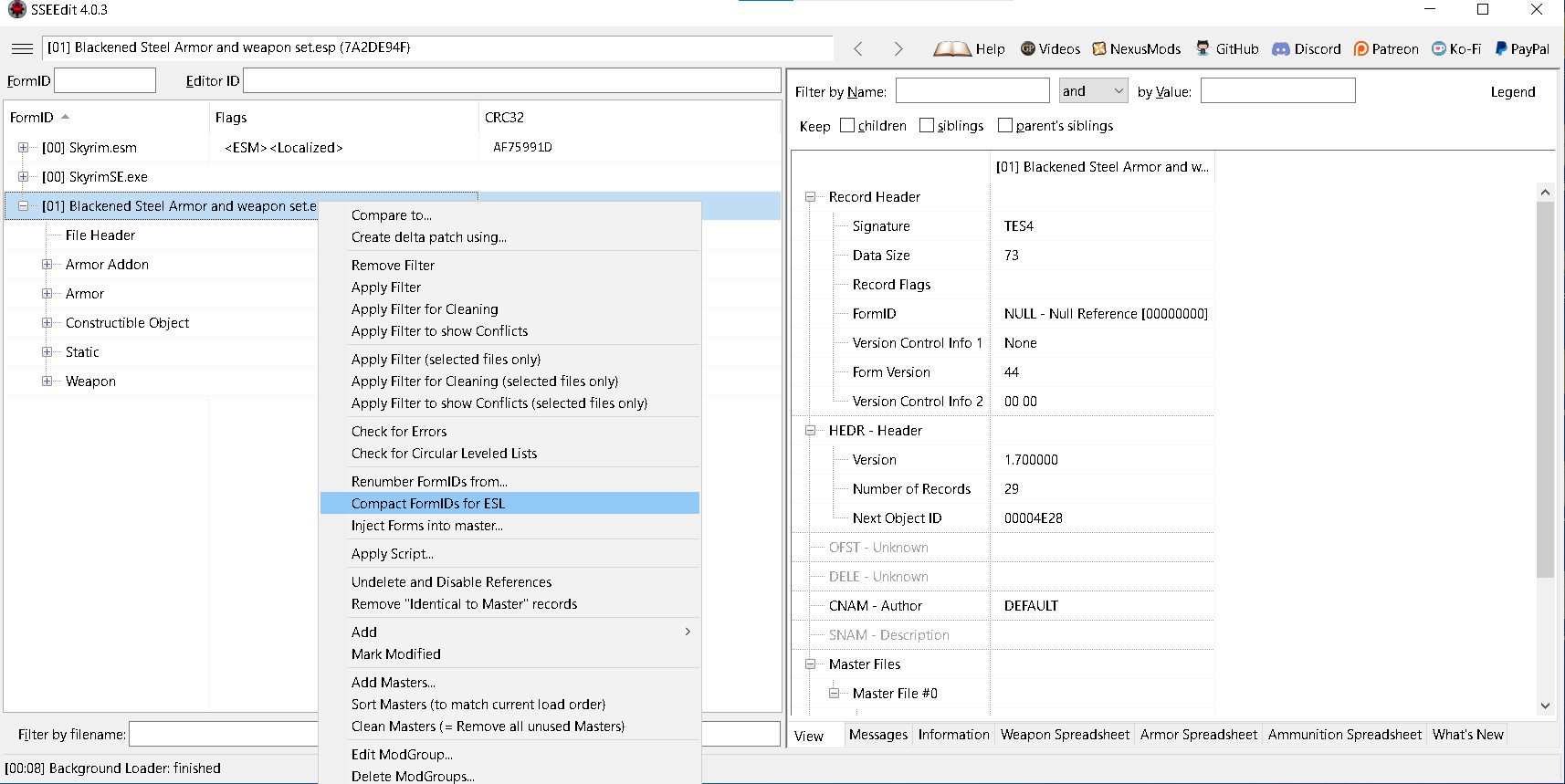Open the Add submenu

(509, 632)
